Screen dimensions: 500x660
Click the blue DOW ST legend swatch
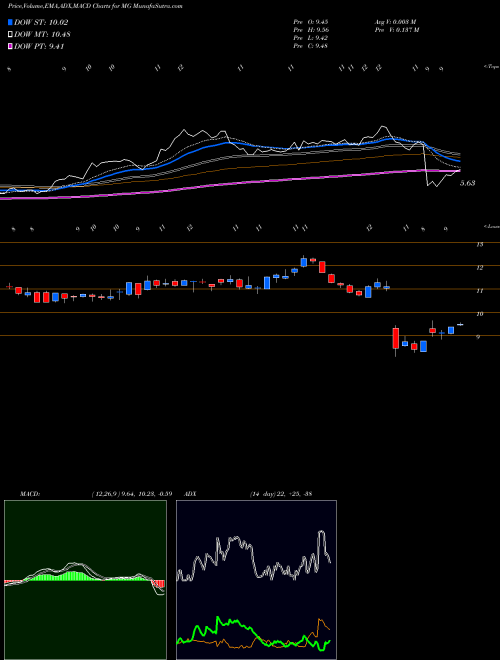click(10, 22)
